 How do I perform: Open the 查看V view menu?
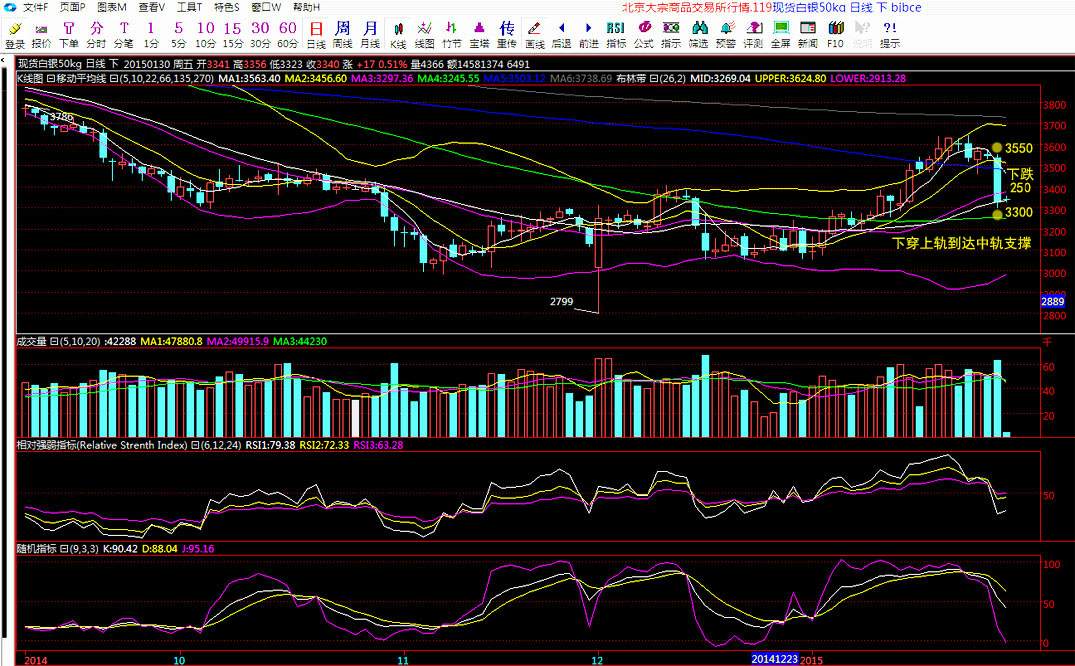coord(152,8)
